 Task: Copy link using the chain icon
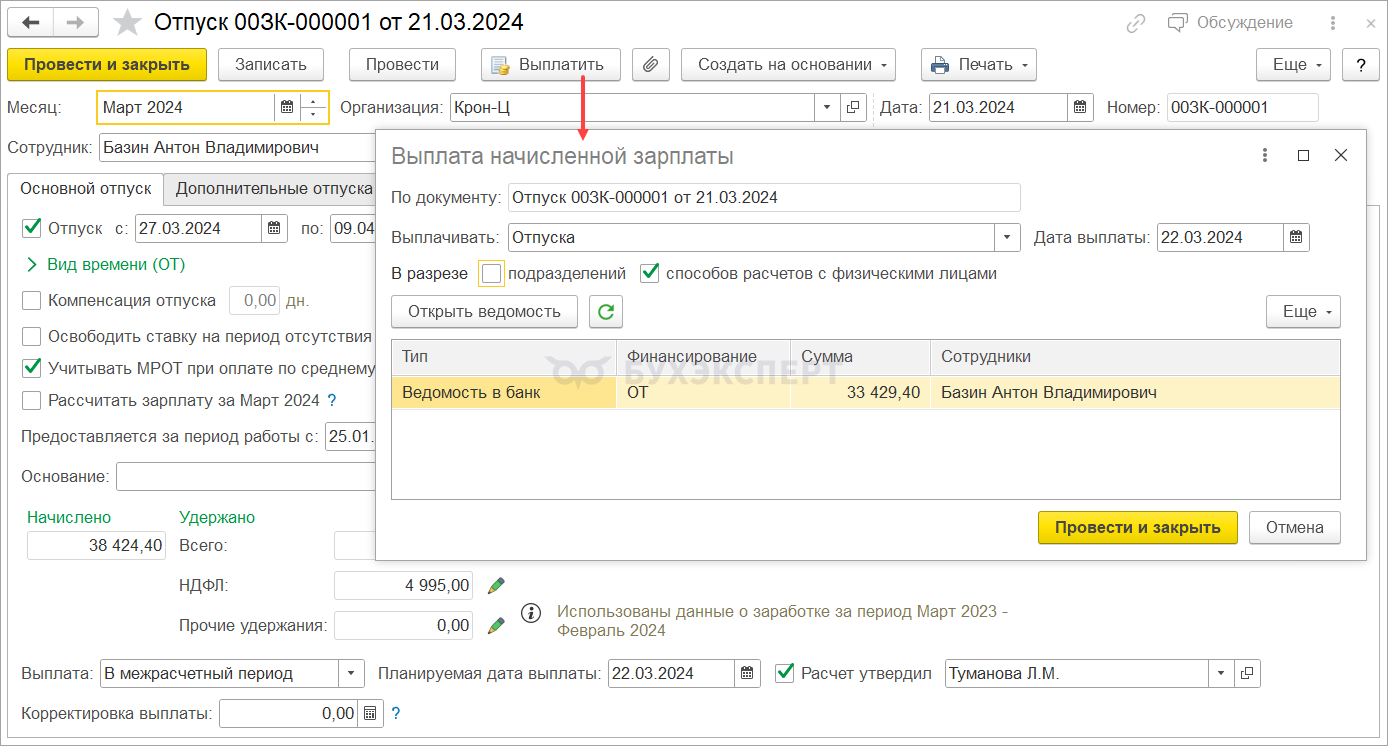tap(1135, 23)
